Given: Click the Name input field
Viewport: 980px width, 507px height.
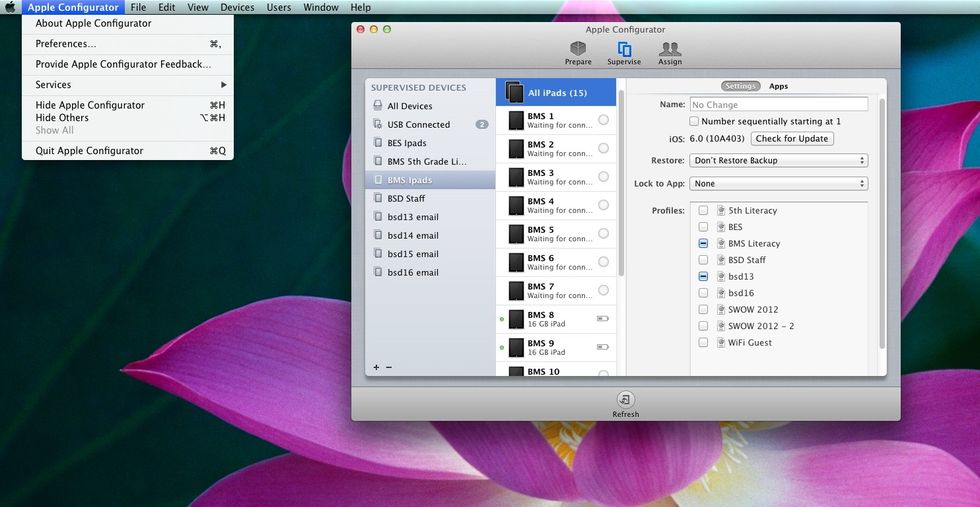Looking at the screenshot, I should point(779,104).
